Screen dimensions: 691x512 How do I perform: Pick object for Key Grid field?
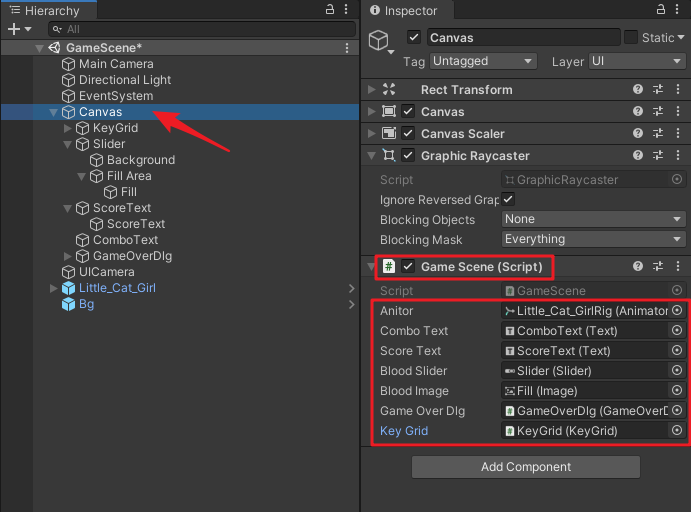pyautogui.click(x=677, y=430)
